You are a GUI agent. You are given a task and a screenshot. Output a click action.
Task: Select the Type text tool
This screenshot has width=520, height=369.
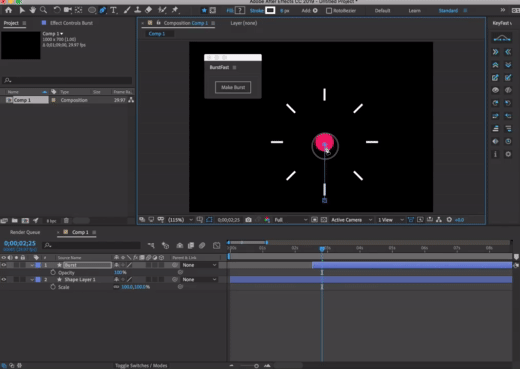coord(114,10)
